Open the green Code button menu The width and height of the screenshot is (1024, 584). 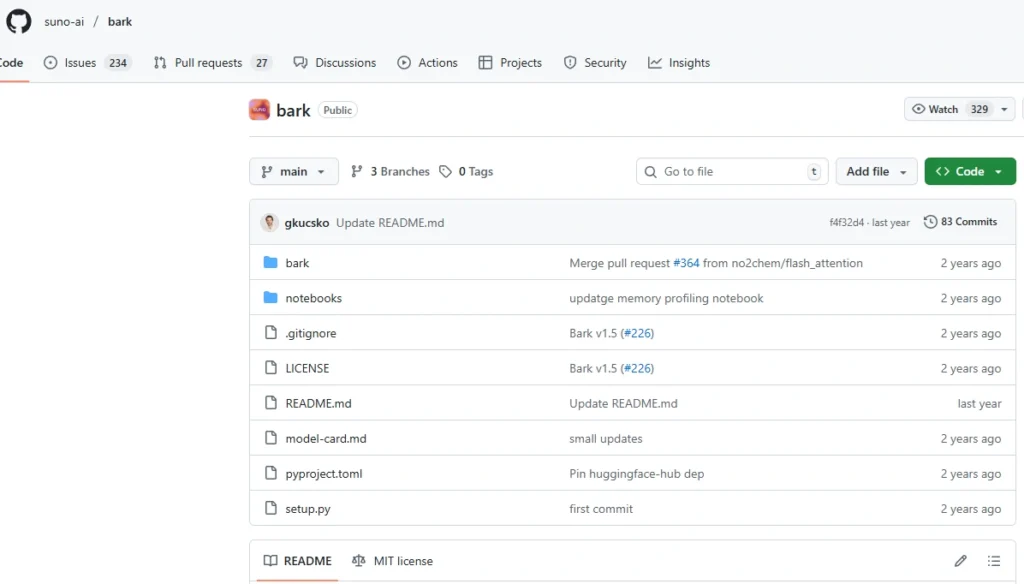tap(969, 172)
